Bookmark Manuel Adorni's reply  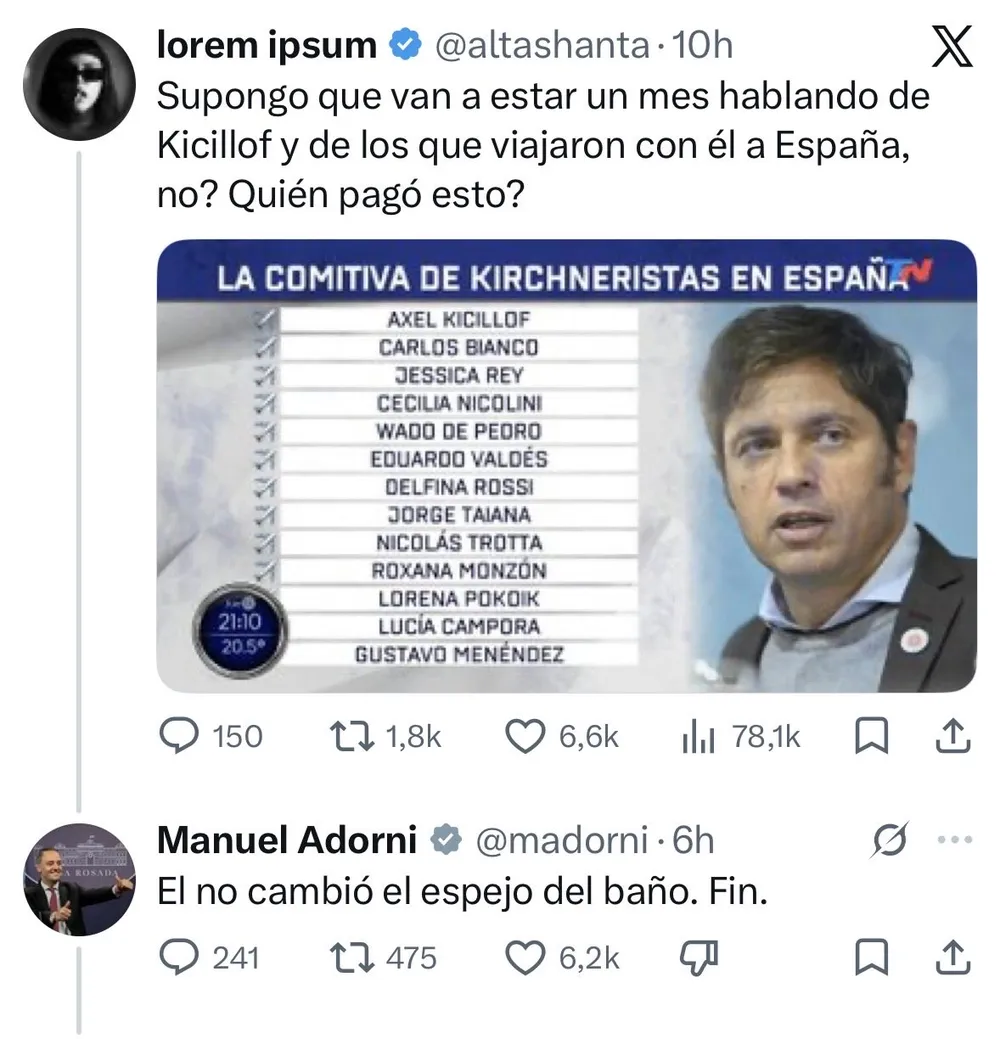[872, 958]
